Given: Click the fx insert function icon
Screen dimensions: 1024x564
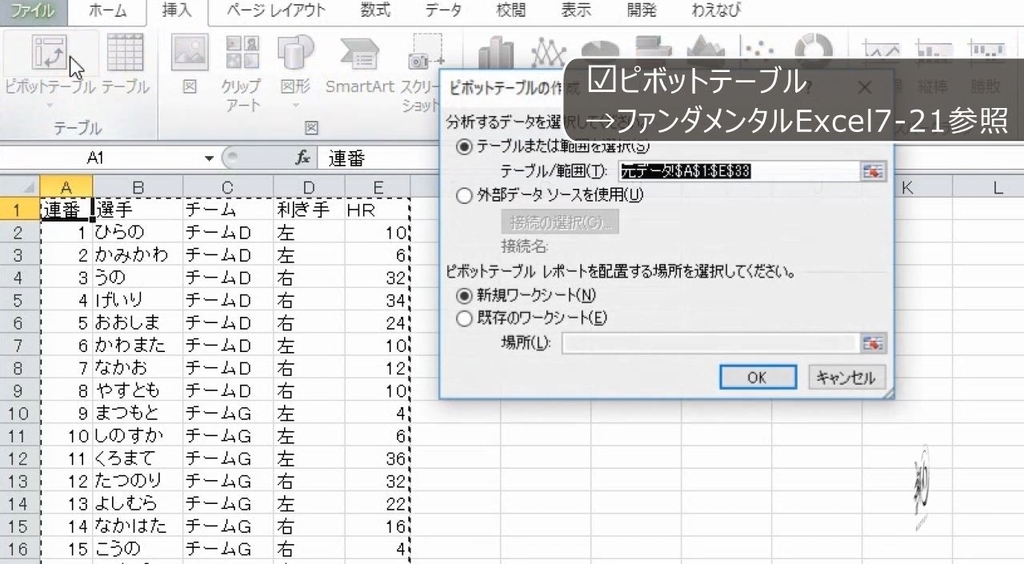Looking at the screenshot, I should (x=302, y=157).
